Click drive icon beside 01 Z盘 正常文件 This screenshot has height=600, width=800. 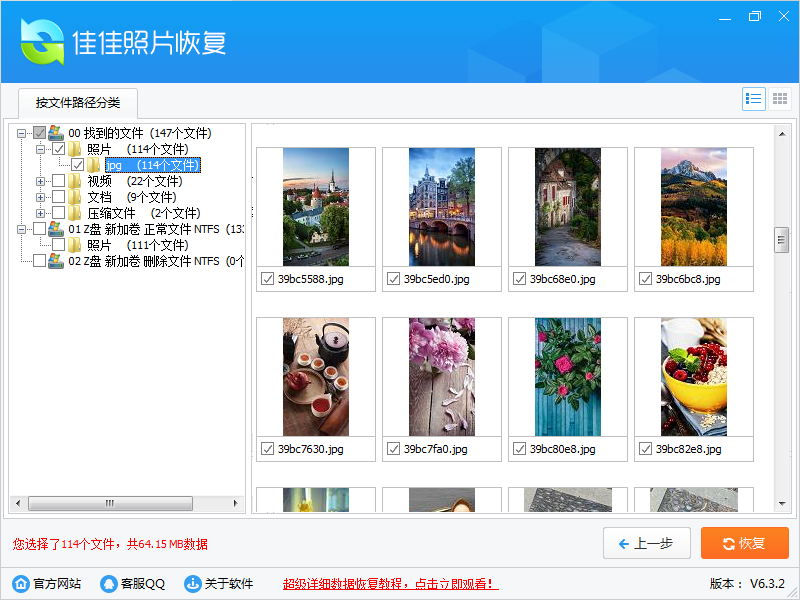point(56,229)
